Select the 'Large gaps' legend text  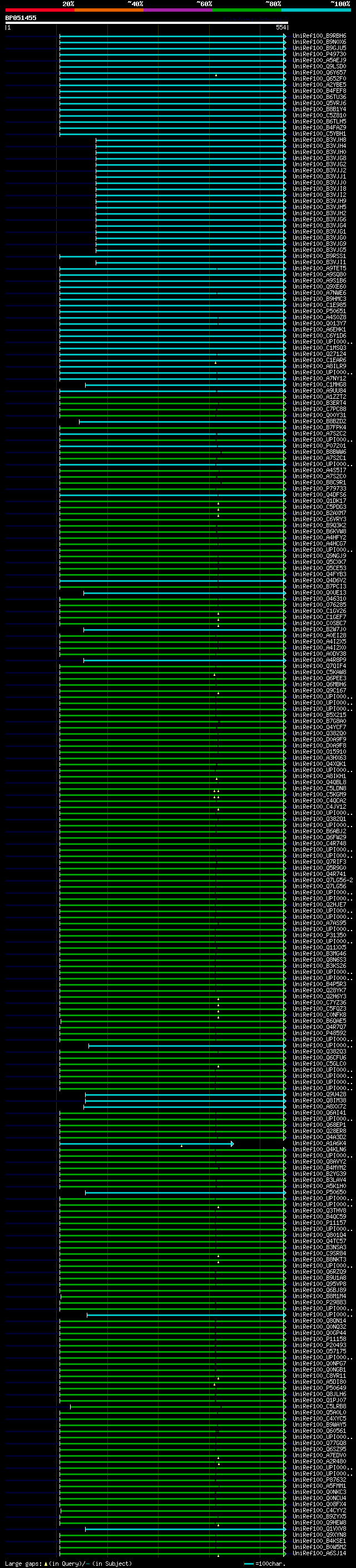[x=23, y=1563]
